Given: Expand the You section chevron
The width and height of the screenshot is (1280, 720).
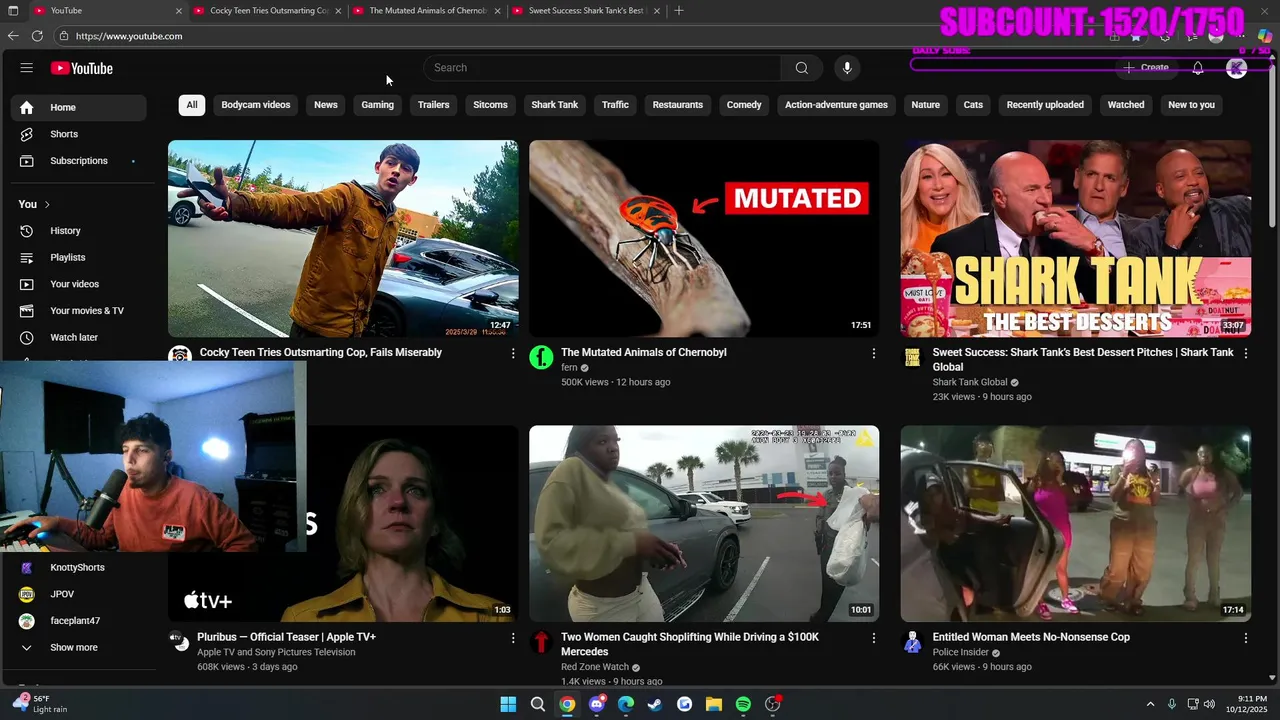Looking at the screenshot, I should pos(47,205).
